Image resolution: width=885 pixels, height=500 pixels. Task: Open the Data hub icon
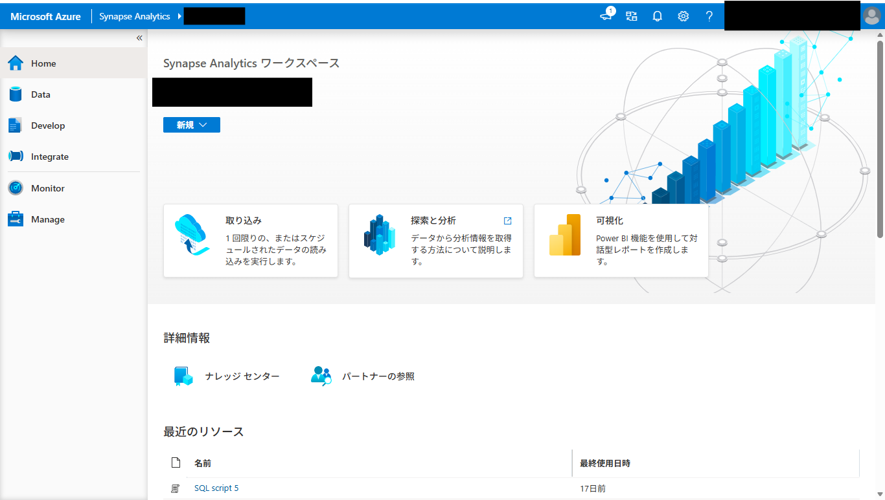click(x=15, y=94)
